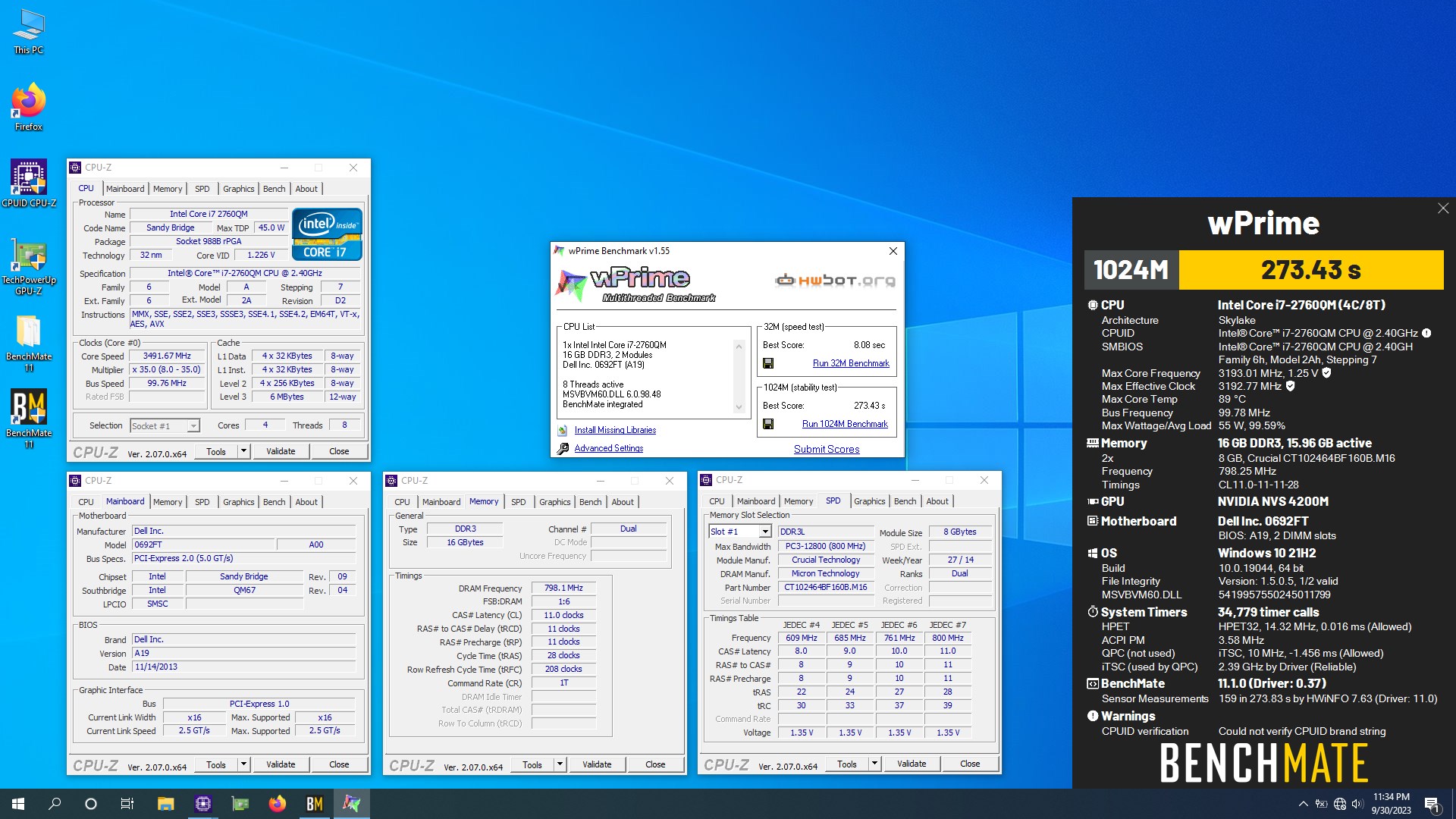
Task: Open volume control in system tray
Action: click(x=1357, y=804)
